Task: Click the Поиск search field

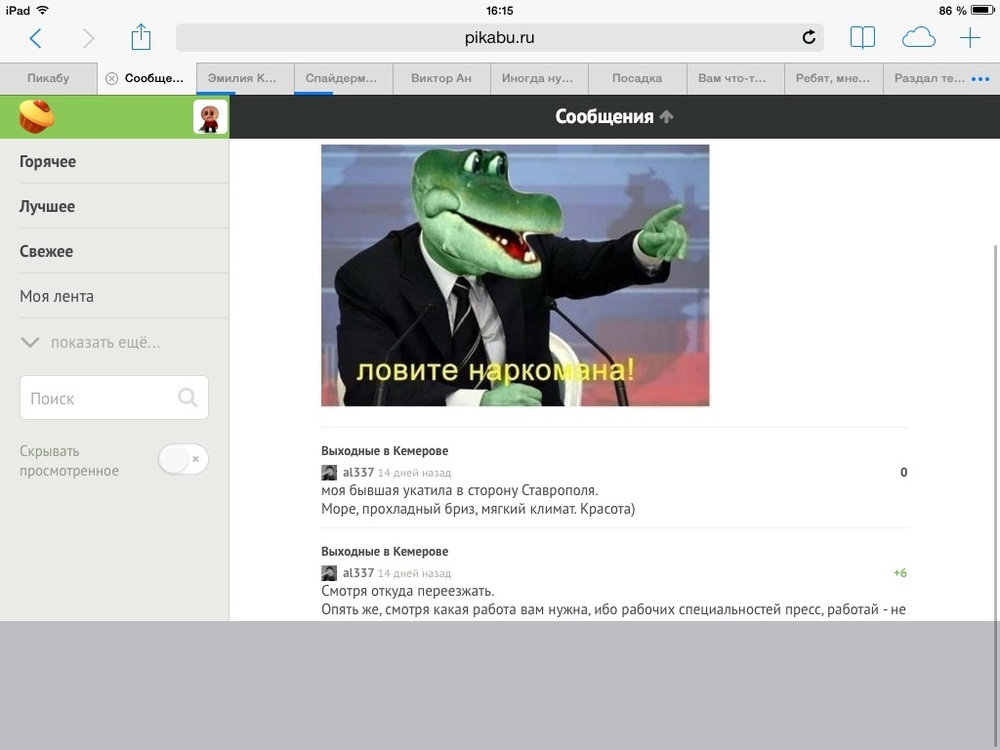Action: [100, 398]
